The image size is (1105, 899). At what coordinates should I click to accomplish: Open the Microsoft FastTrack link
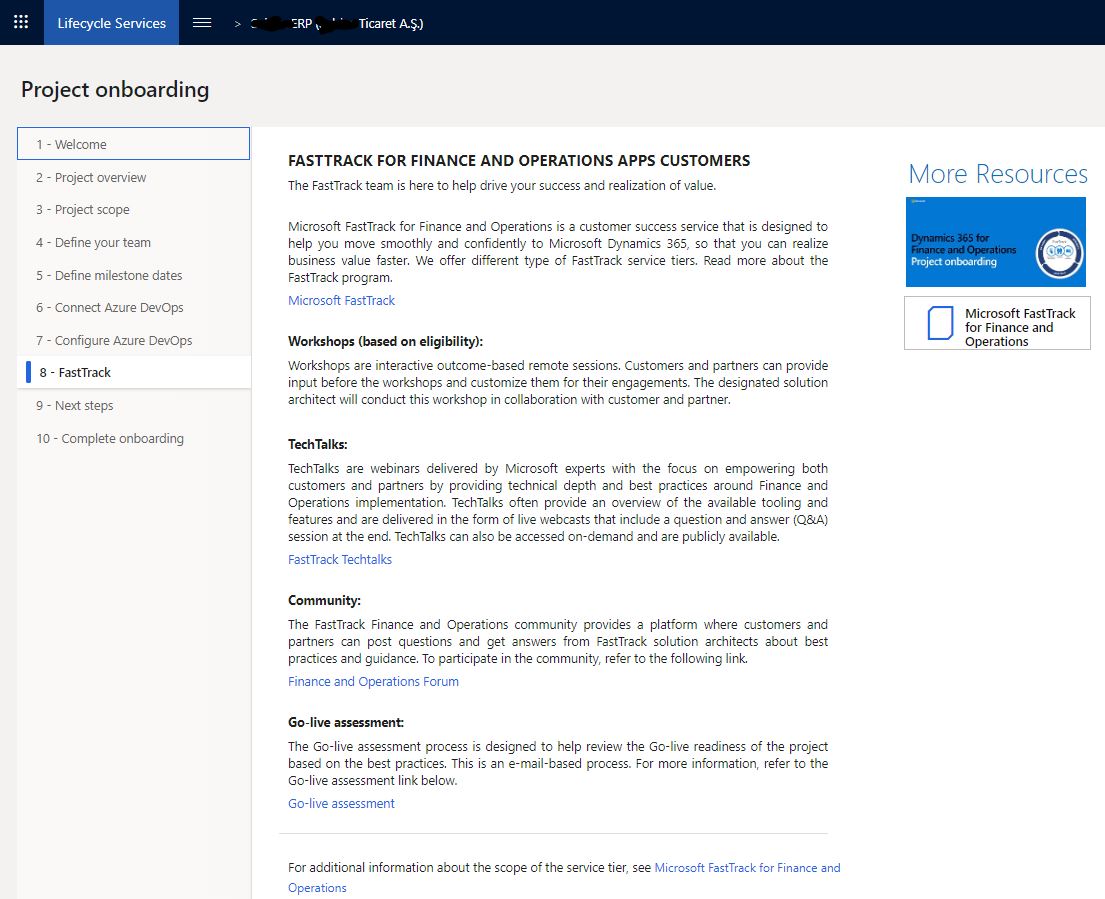point(341,300)
